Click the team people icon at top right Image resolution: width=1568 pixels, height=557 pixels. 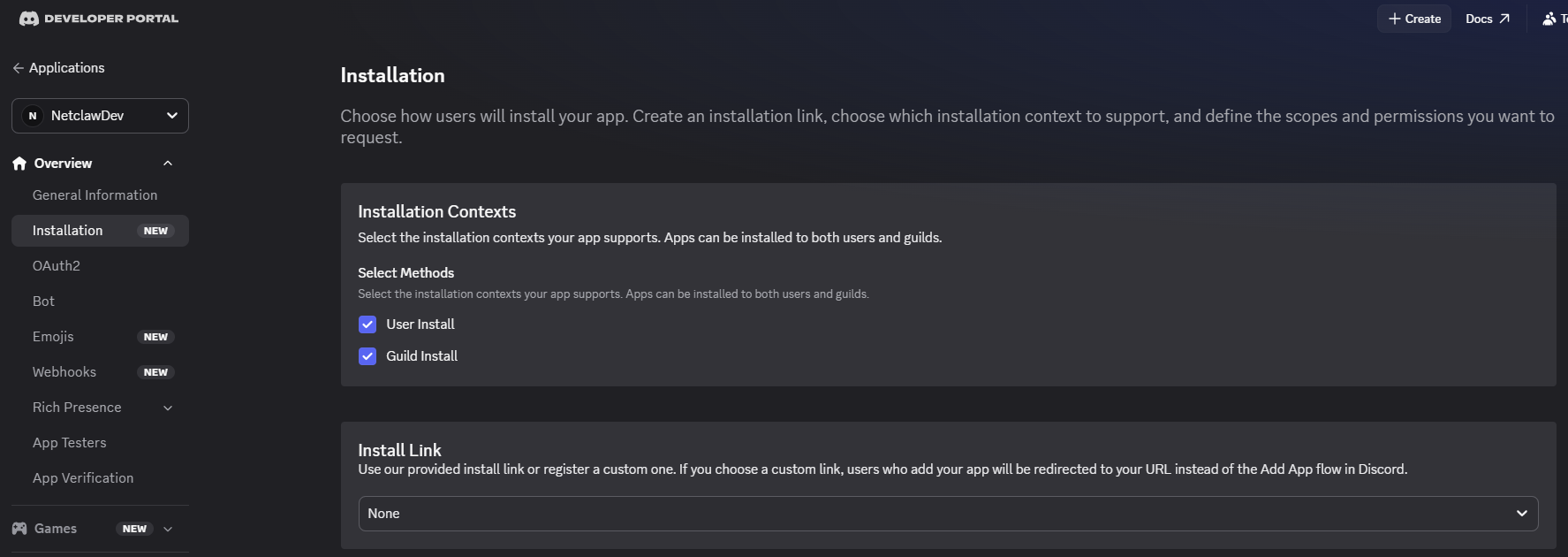pyautogui.click(x=1549, y=19)
